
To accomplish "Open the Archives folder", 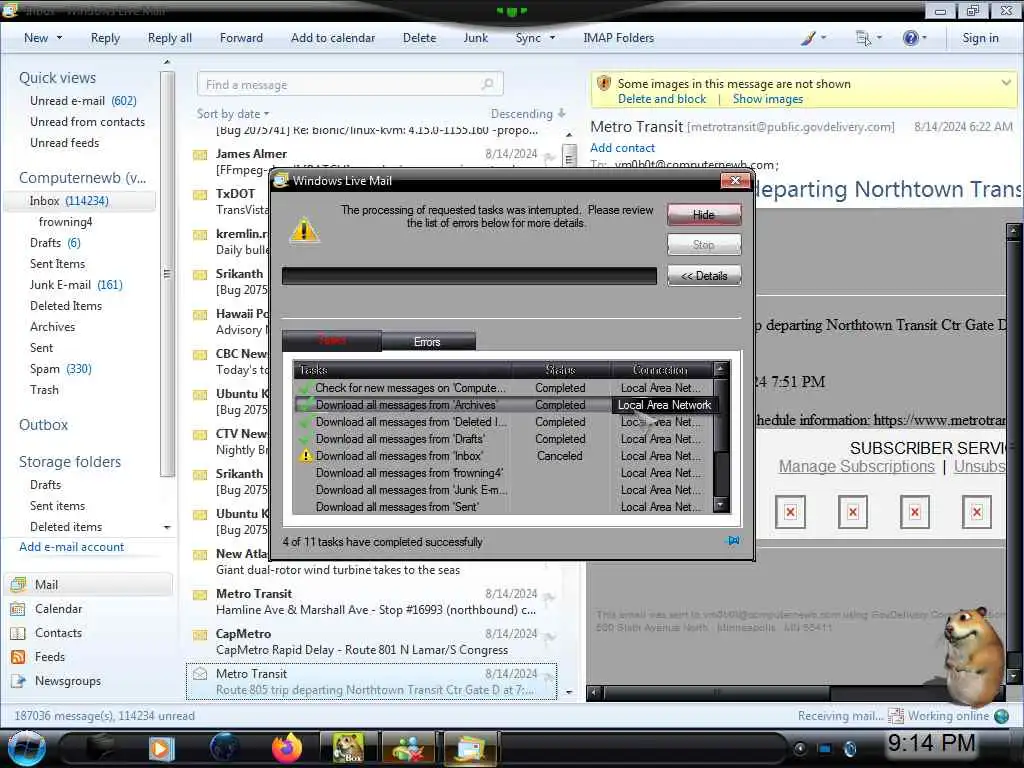I will (x=52, y=327).
